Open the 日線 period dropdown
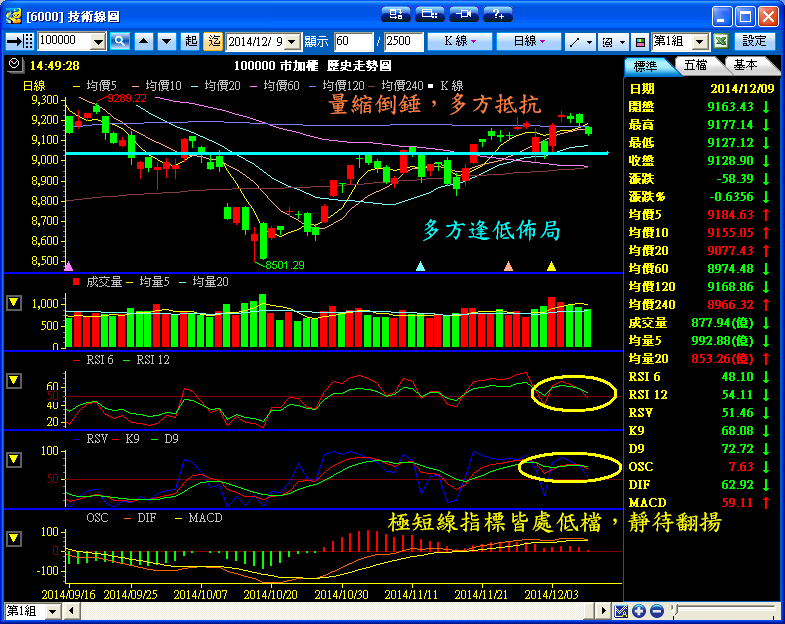The width and height of the screenshot is (785, 624). [x=529, y=41]
